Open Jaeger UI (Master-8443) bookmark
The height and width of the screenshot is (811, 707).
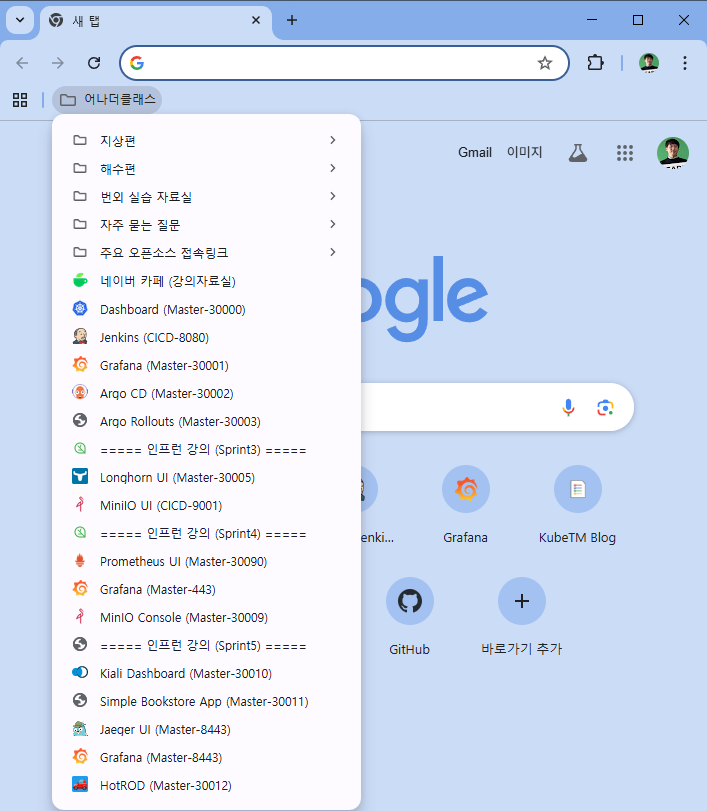206,729
